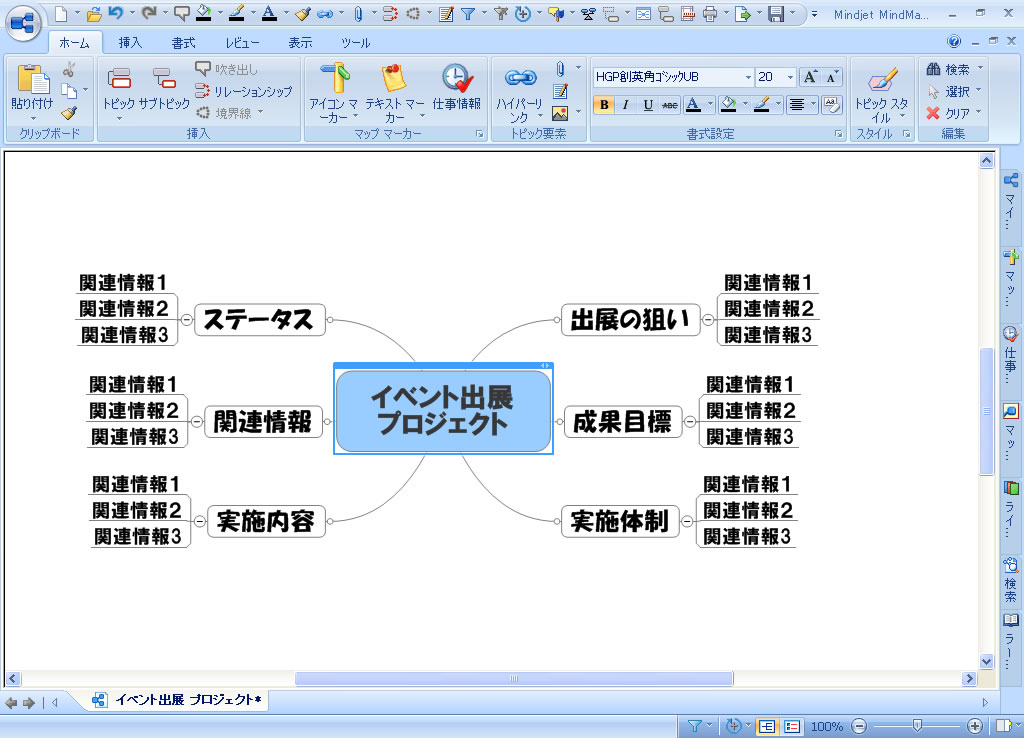Click the zoom slider handle in status bar
Image resolution: width=1024 pixels, height=738 pixels.
(916, 726)
